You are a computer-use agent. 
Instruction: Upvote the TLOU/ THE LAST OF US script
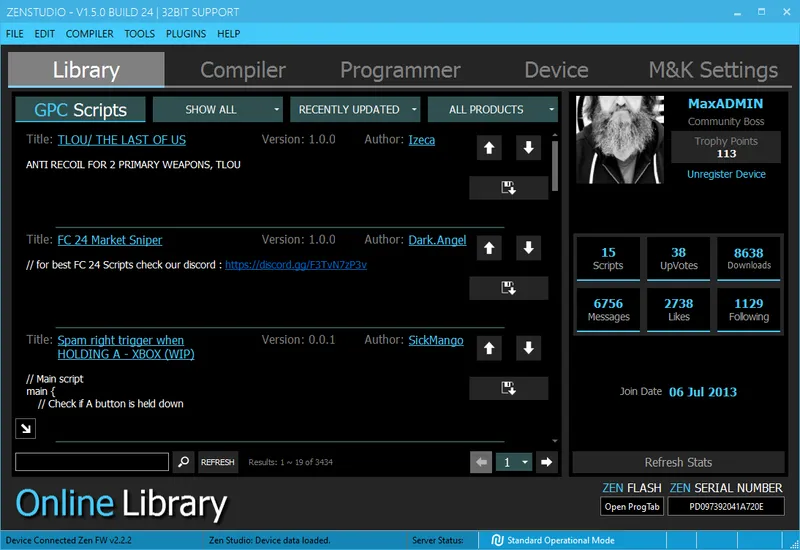tap(489, 148)
